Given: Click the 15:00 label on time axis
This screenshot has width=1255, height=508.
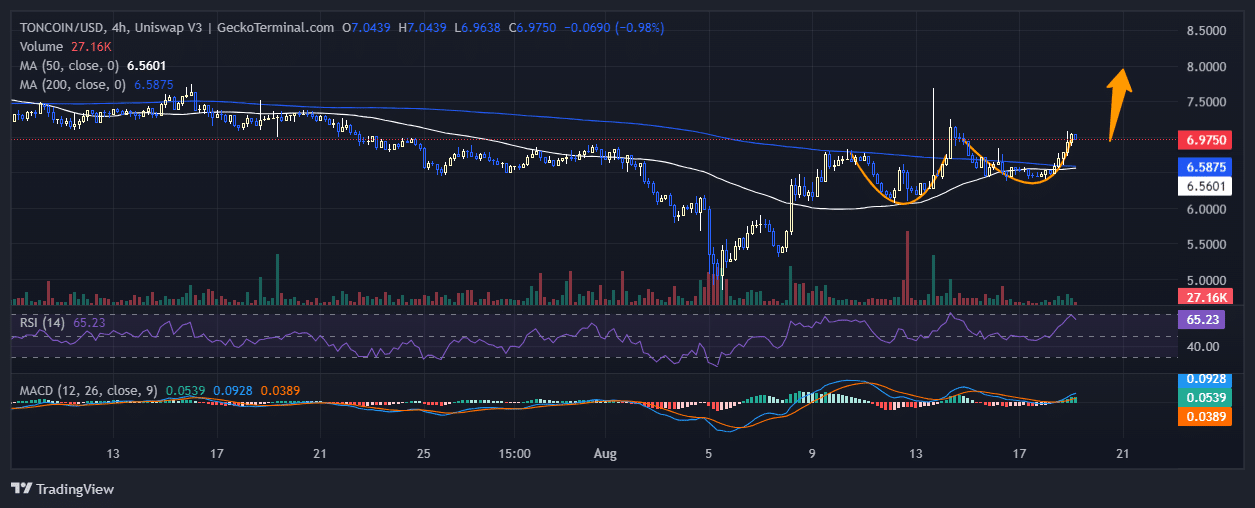Looking at the screenshot, I should pos(514,453).
